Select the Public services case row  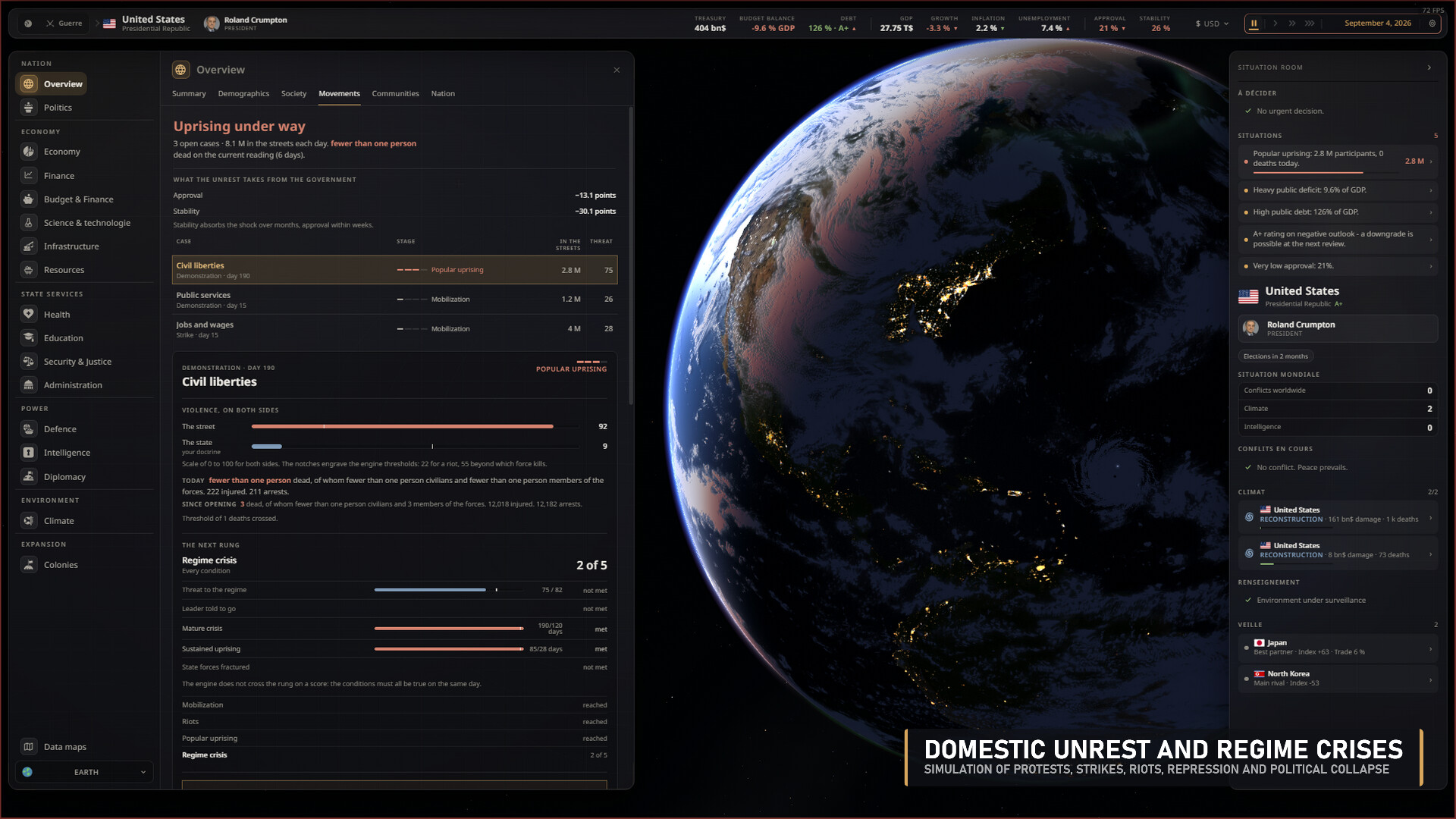coord(394,300)
